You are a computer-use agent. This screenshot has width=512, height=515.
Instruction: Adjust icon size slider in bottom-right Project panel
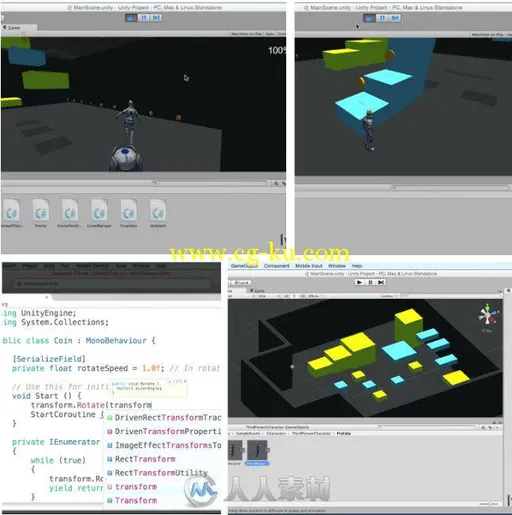click(x=489, y=504)
